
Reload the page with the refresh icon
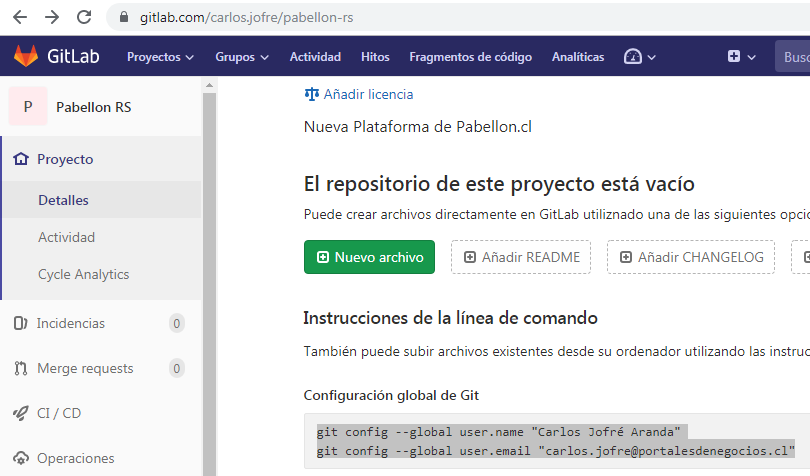(84, 17)
